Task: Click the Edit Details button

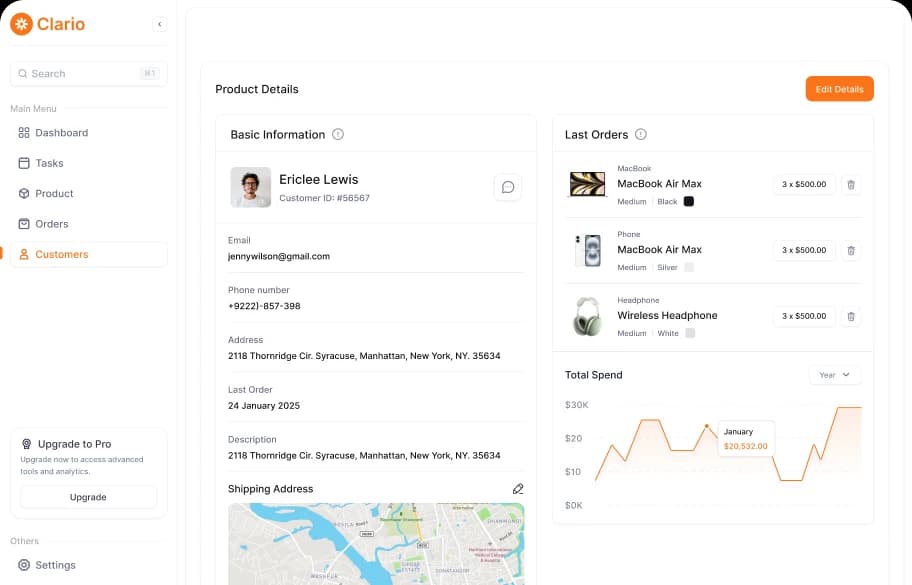Action: point(839,88)
